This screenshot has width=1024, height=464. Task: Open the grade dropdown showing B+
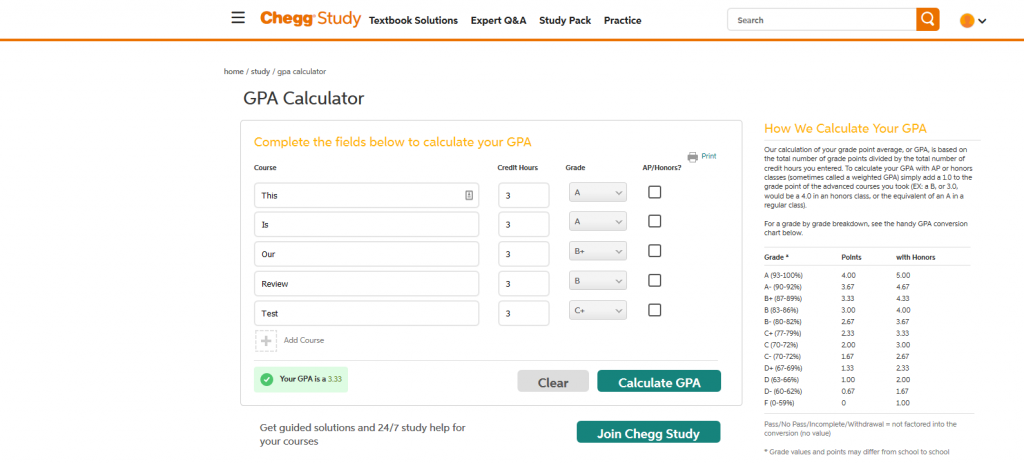598,253
